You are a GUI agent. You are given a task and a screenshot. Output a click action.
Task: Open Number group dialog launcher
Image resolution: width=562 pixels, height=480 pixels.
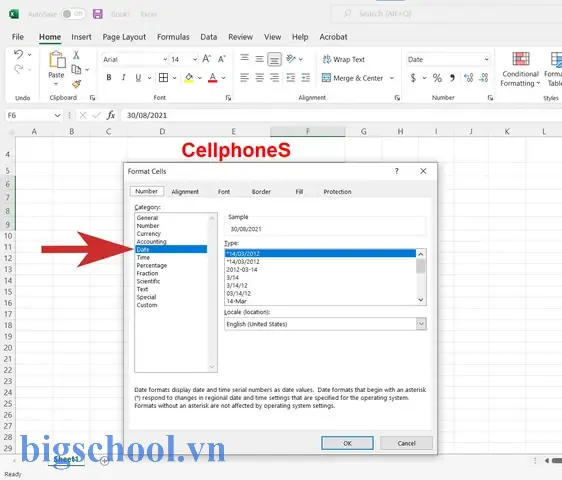tap(490, 98)
